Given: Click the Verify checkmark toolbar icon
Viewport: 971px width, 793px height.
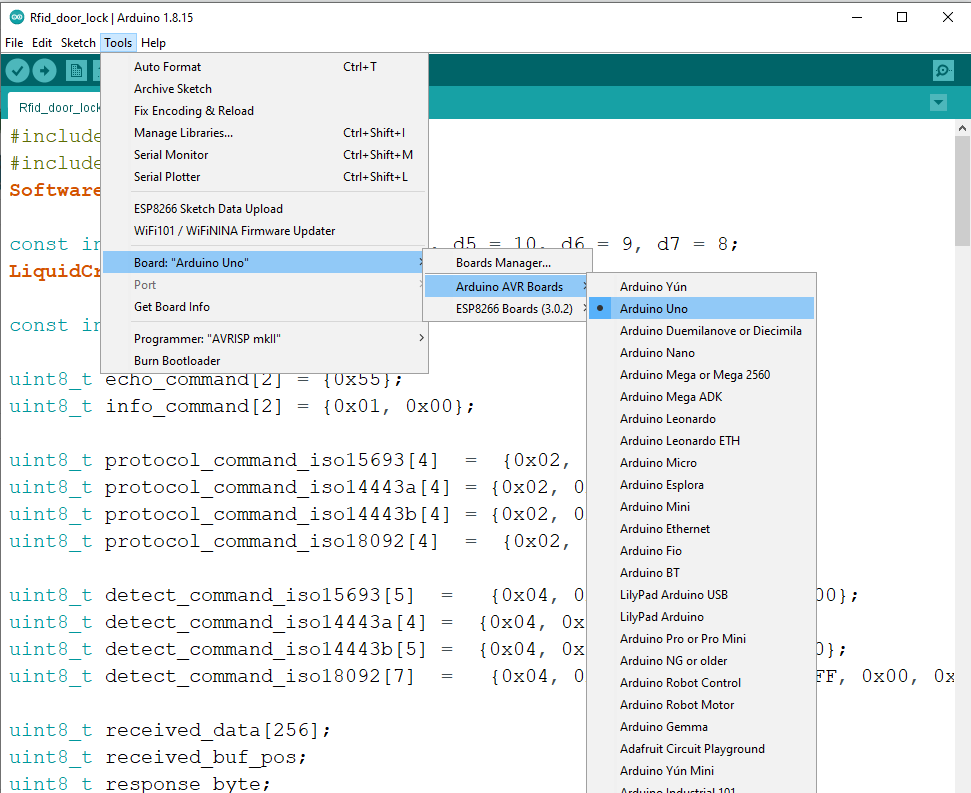Looking at the screenshot, I should [18, 71].
